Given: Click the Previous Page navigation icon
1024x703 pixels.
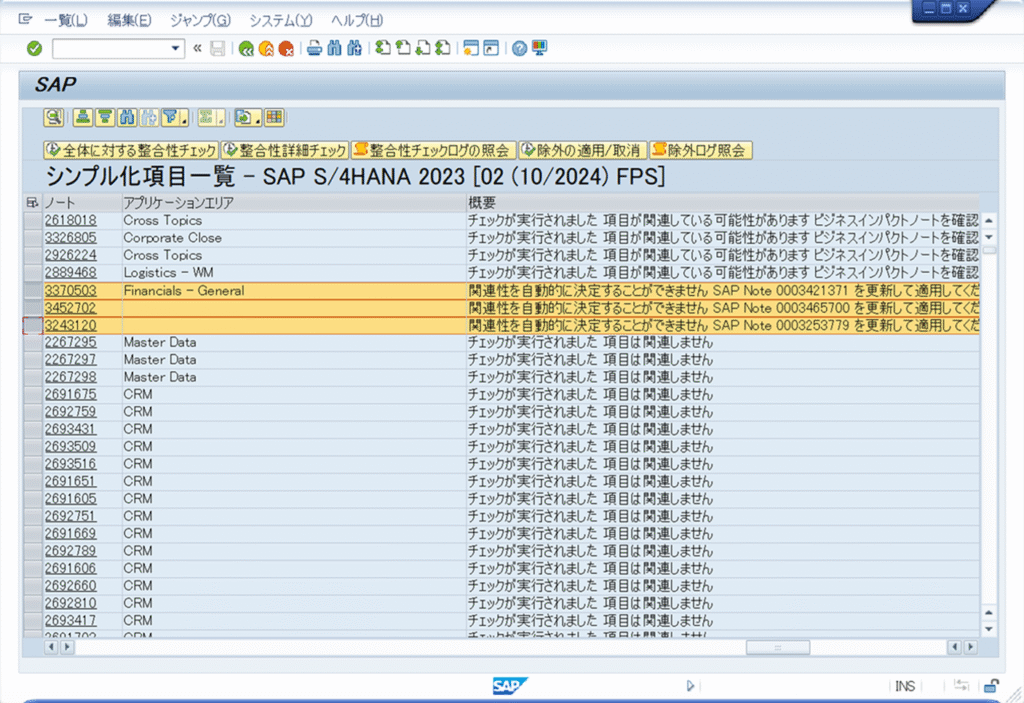Looking at the screenshot, I should pyautogui.click(x=403, y=48).
